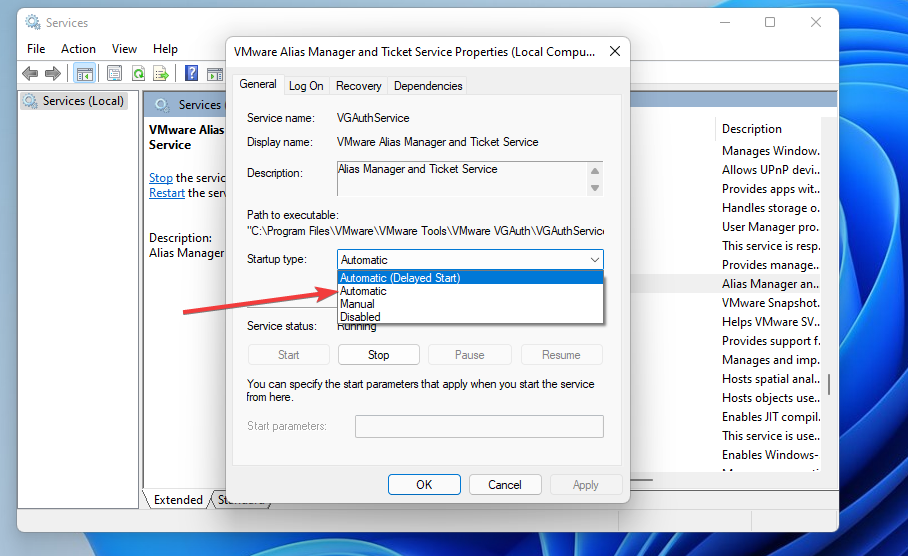This screenshot has height=556, width=908.
Task: Select row 'Hosts objects use..'
Action: pyautogui.click(x=771, y=398)
